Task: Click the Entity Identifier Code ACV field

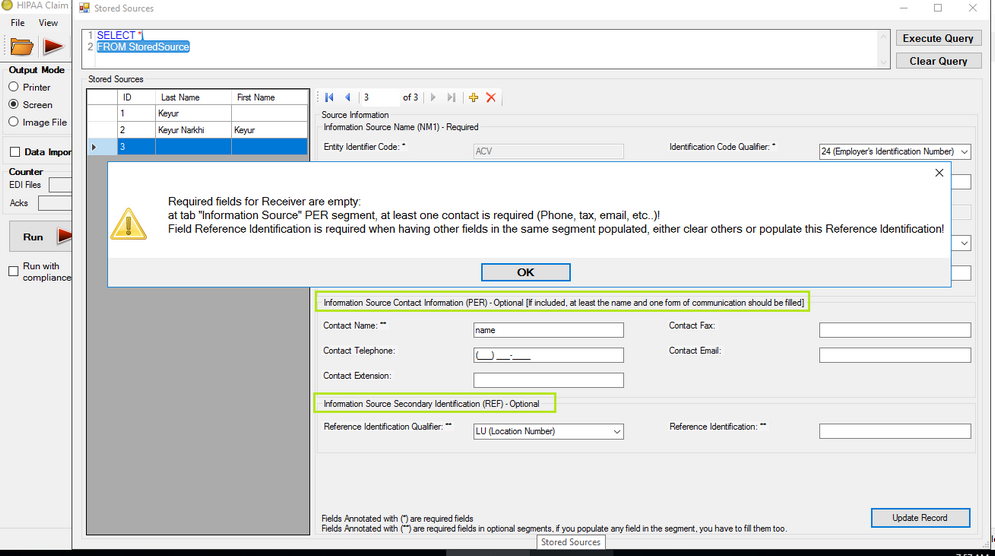Action: pyautogui.click(x=548, y=151)
